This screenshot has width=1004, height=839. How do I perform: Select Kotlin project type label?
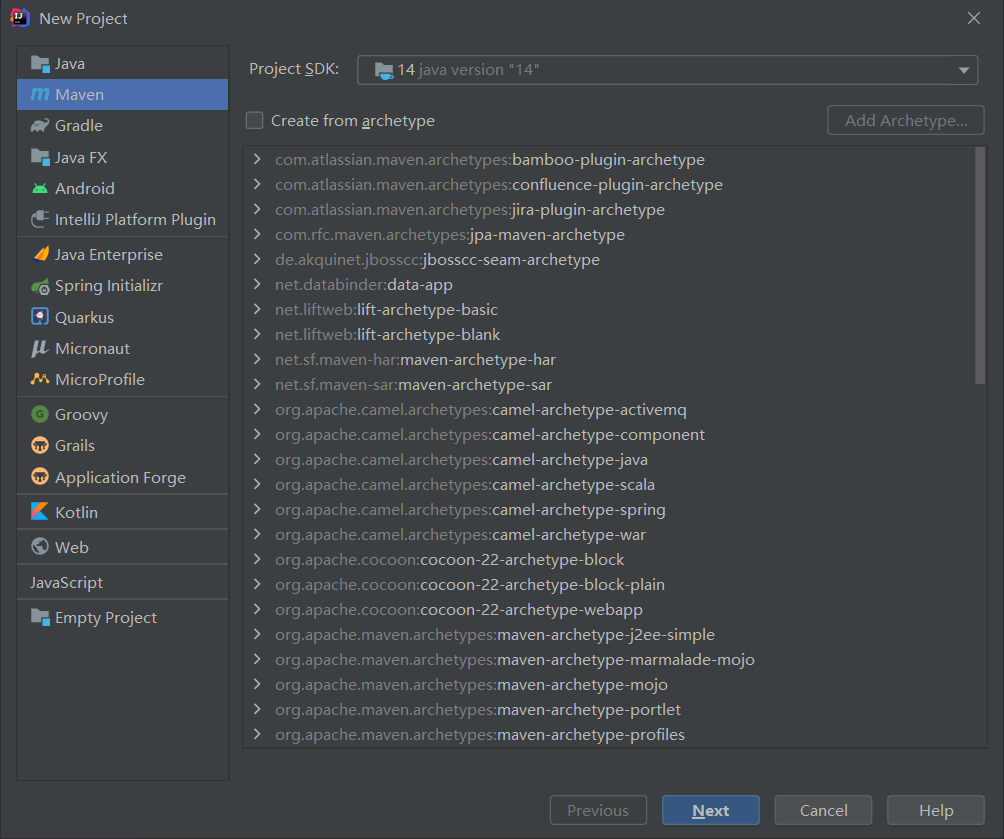(x=76, y=512)
